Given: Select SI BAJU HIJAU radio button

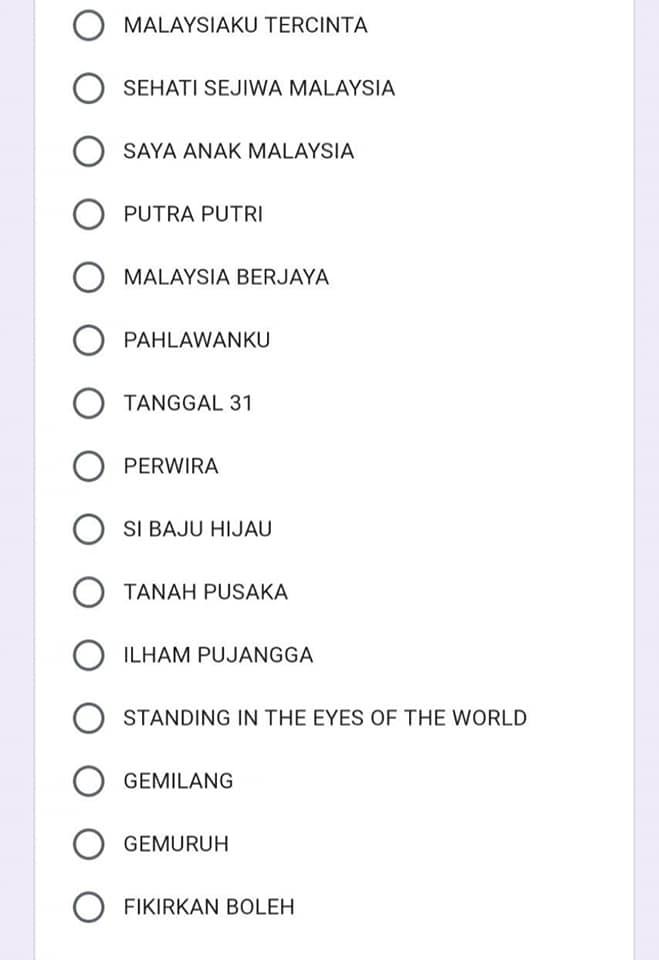Looking at the screenshot, I should click(x=88, y=529).
